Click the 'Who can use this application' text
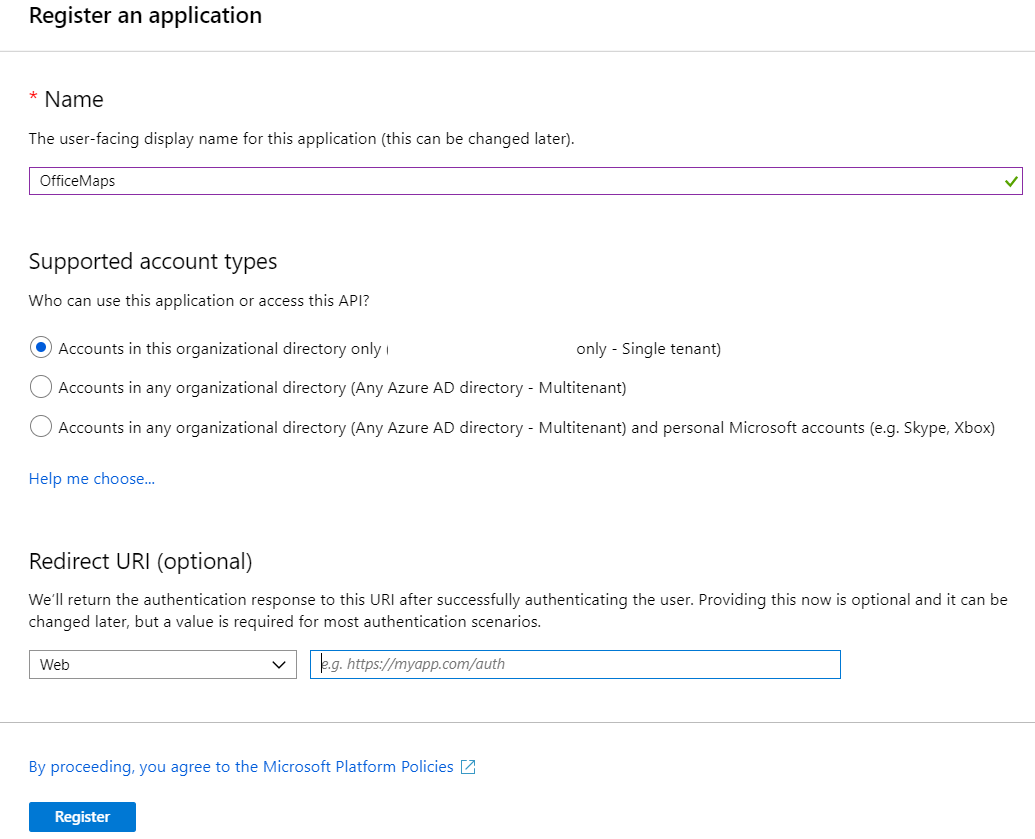 [206, 301]
